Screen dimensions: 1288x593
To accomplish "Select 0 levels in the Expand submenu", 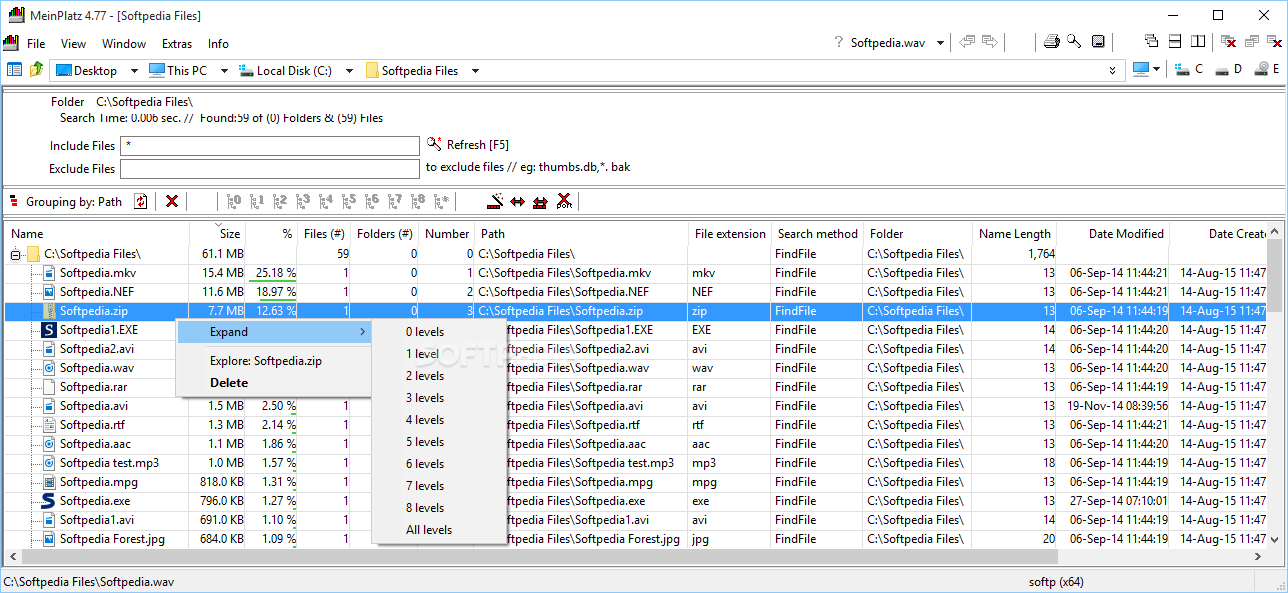I will pos(439,332).
